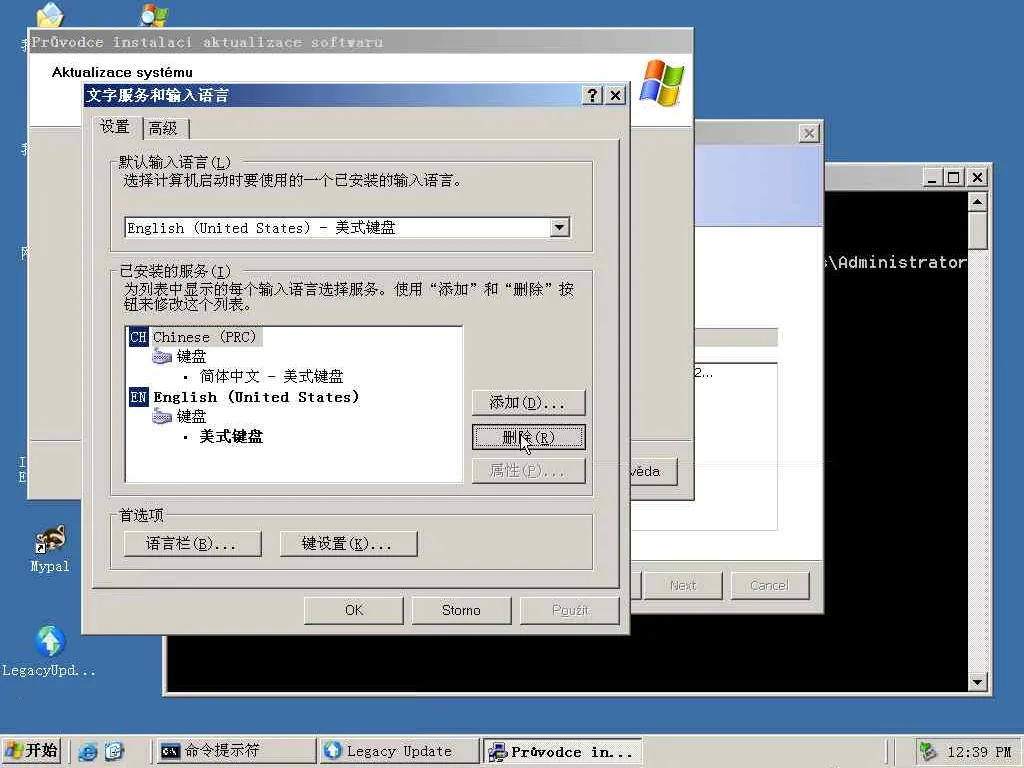Click the 添加(D)... button
The image size is (1024, 768).
(528, 403)
